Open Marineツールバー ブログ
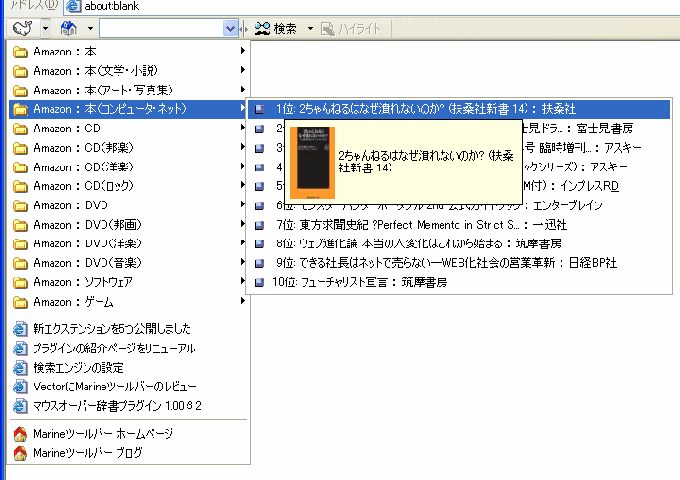This screenshot has width=680, height=480. click(88, 453)
